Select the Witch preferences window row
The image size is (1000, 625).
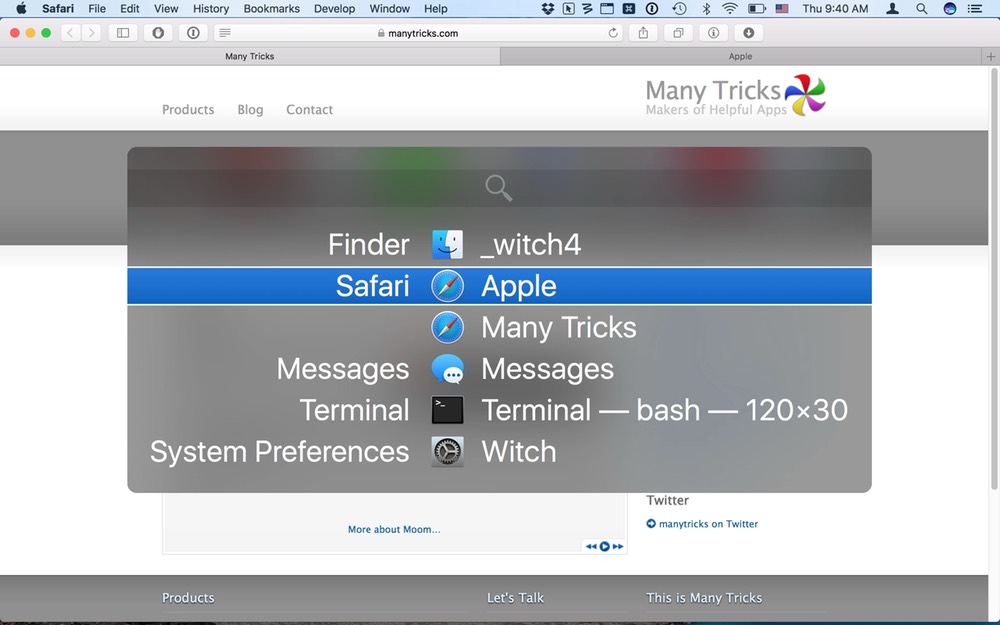(499, 452)
